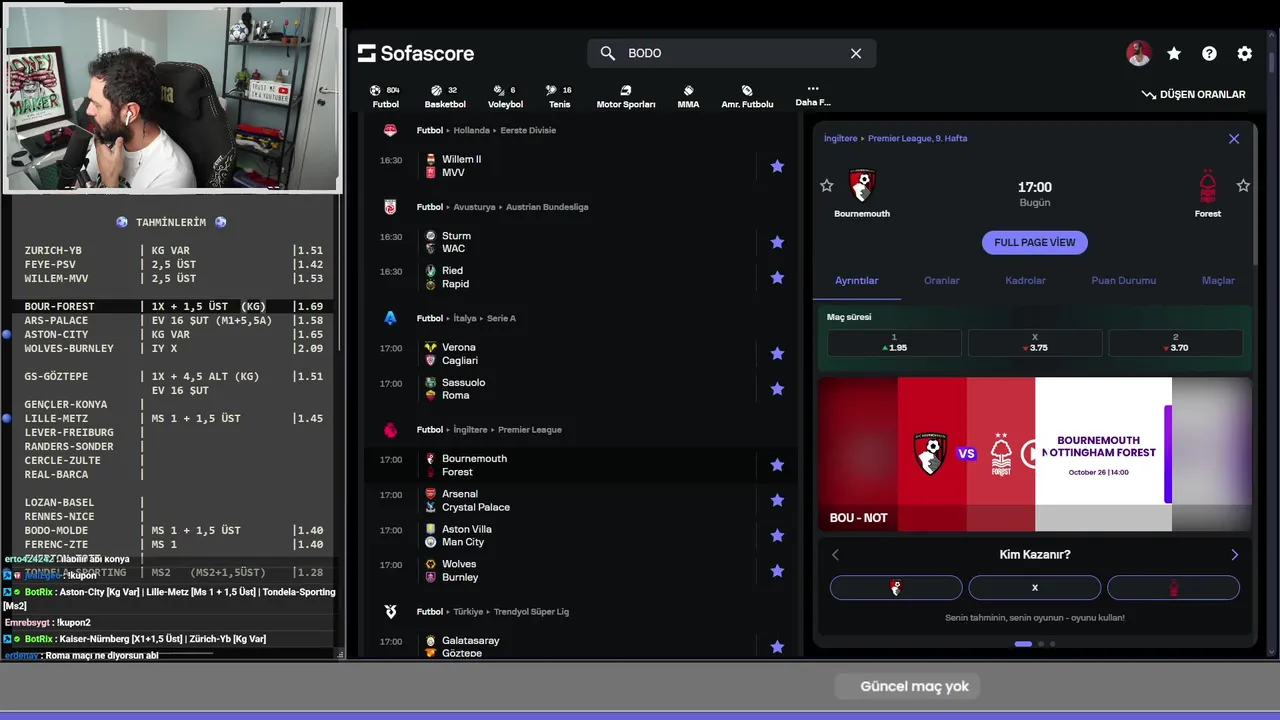Favorite the Forest team star

1243,185
